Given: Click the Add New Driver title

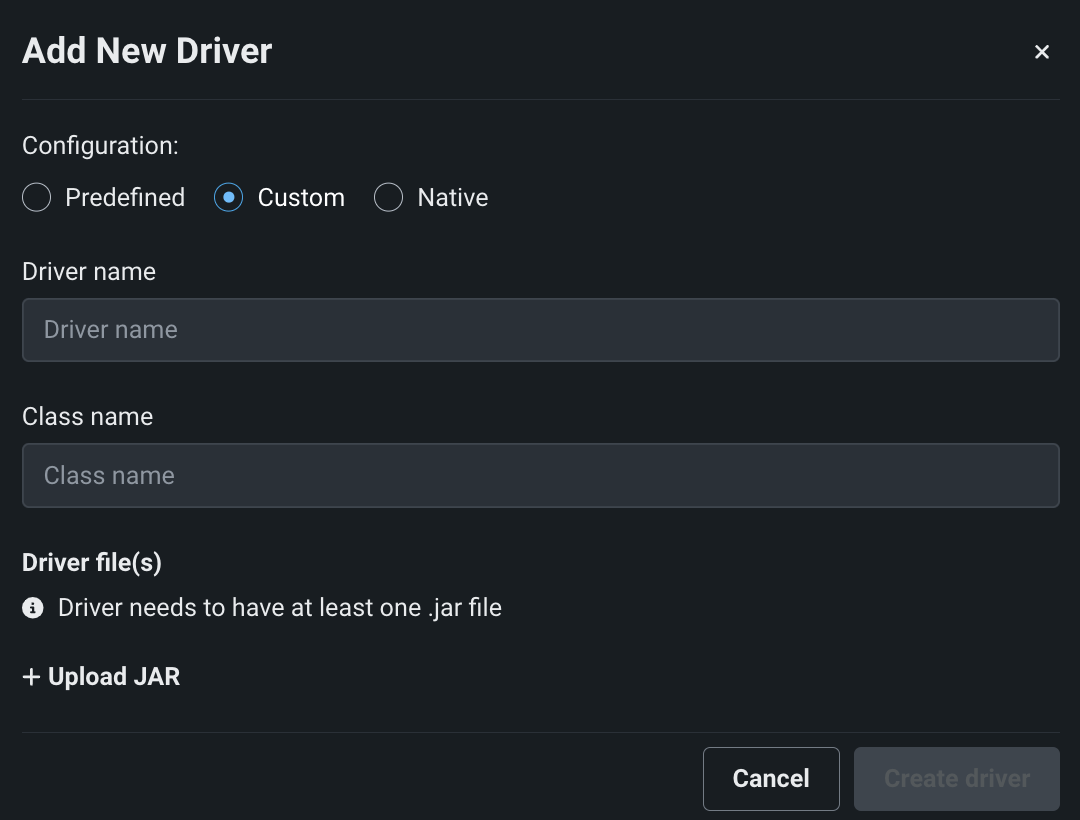Looking at the screenshot, I should tap(146, 50).
